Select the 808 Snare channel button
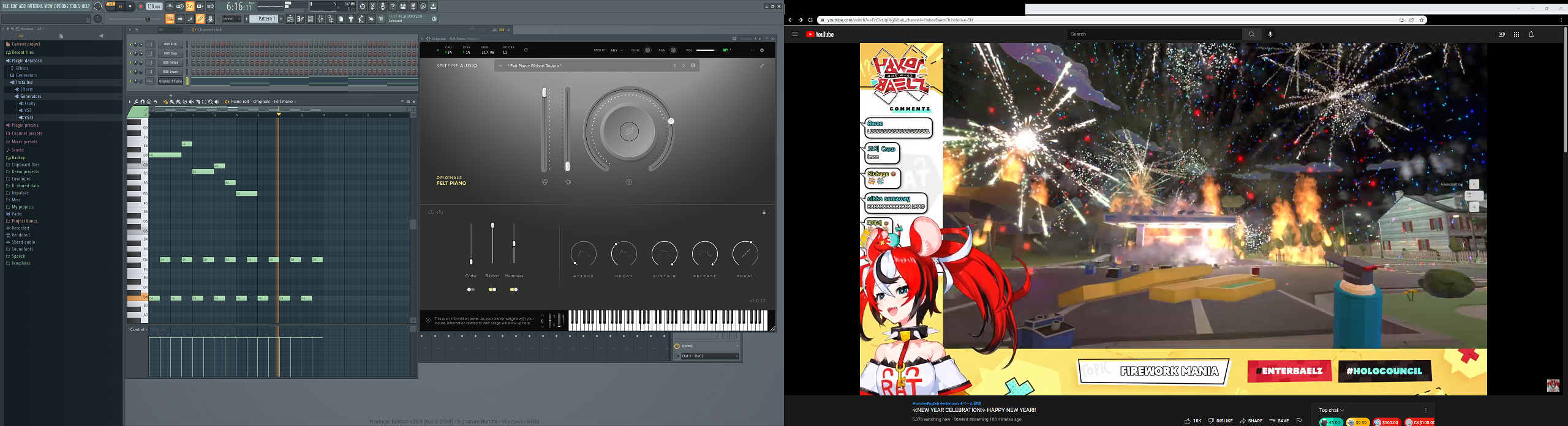The height and width of the screenshot is (426, 1568). click(x=170, y=72)
